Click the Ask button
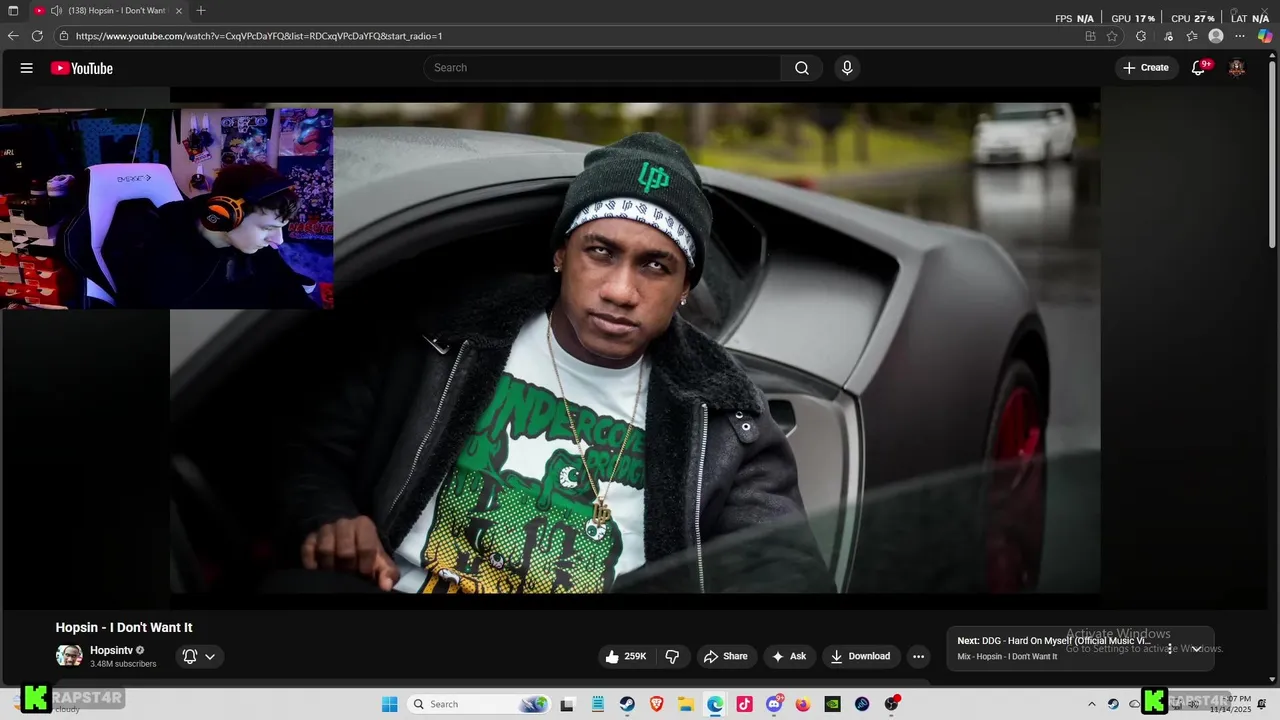Viewport: 1280px width, 720px height. click(789, 656)
